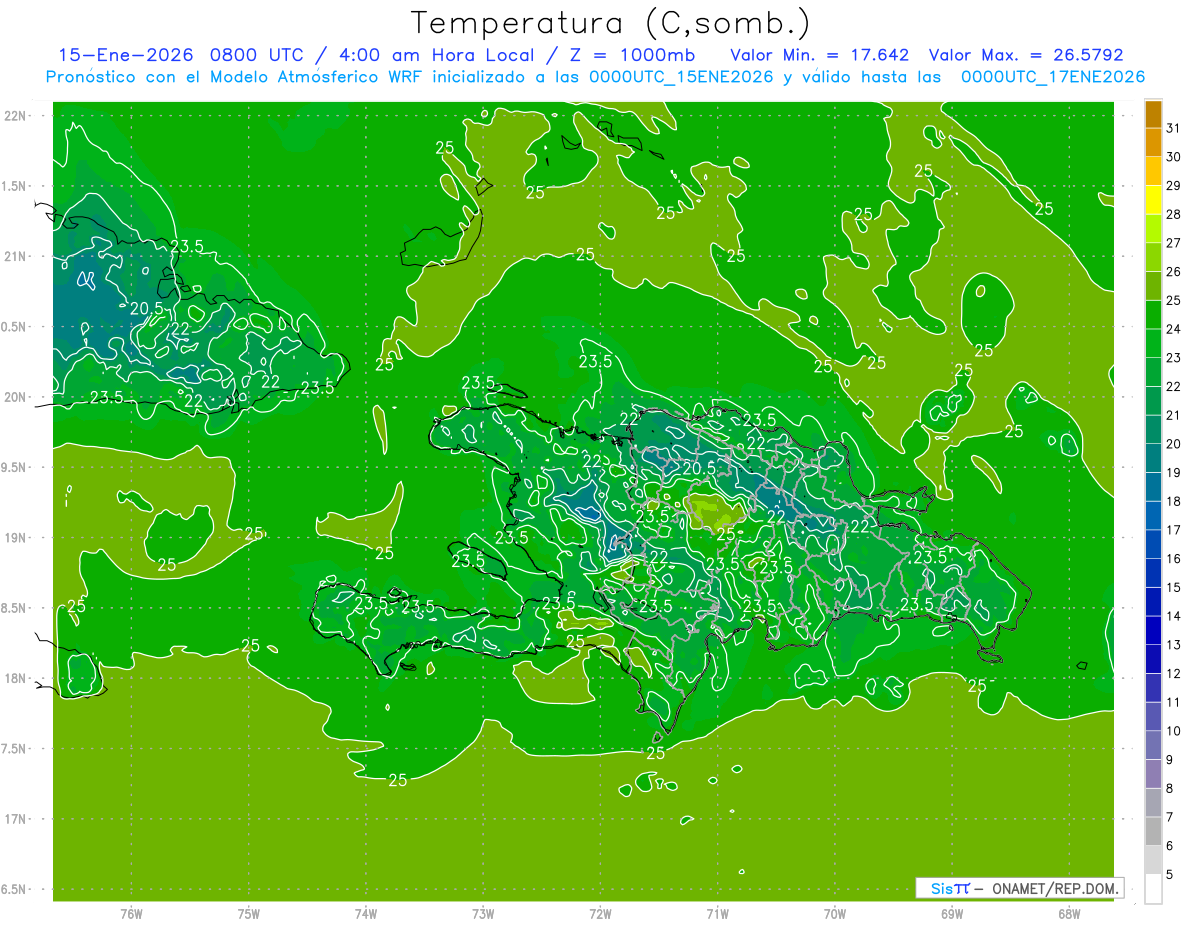
Task: Click the '20N' latitude axis label
Action: (x=14, y=398)
